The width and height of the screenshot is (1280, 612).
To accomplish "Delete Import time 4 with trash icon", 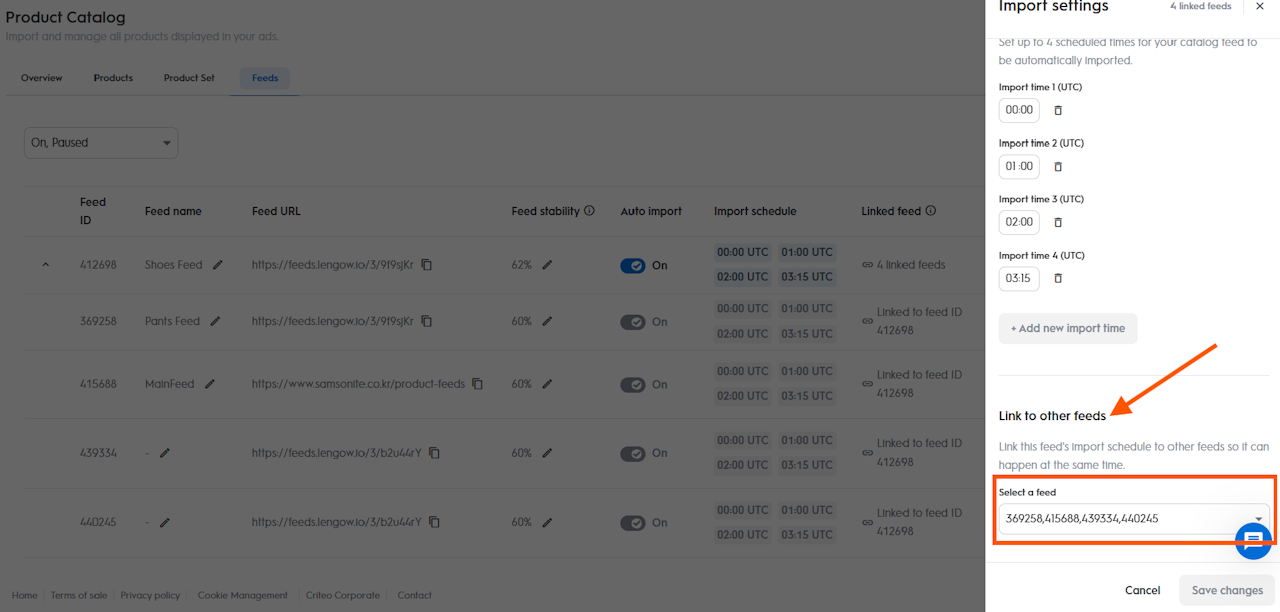I will pos(1058,278).
